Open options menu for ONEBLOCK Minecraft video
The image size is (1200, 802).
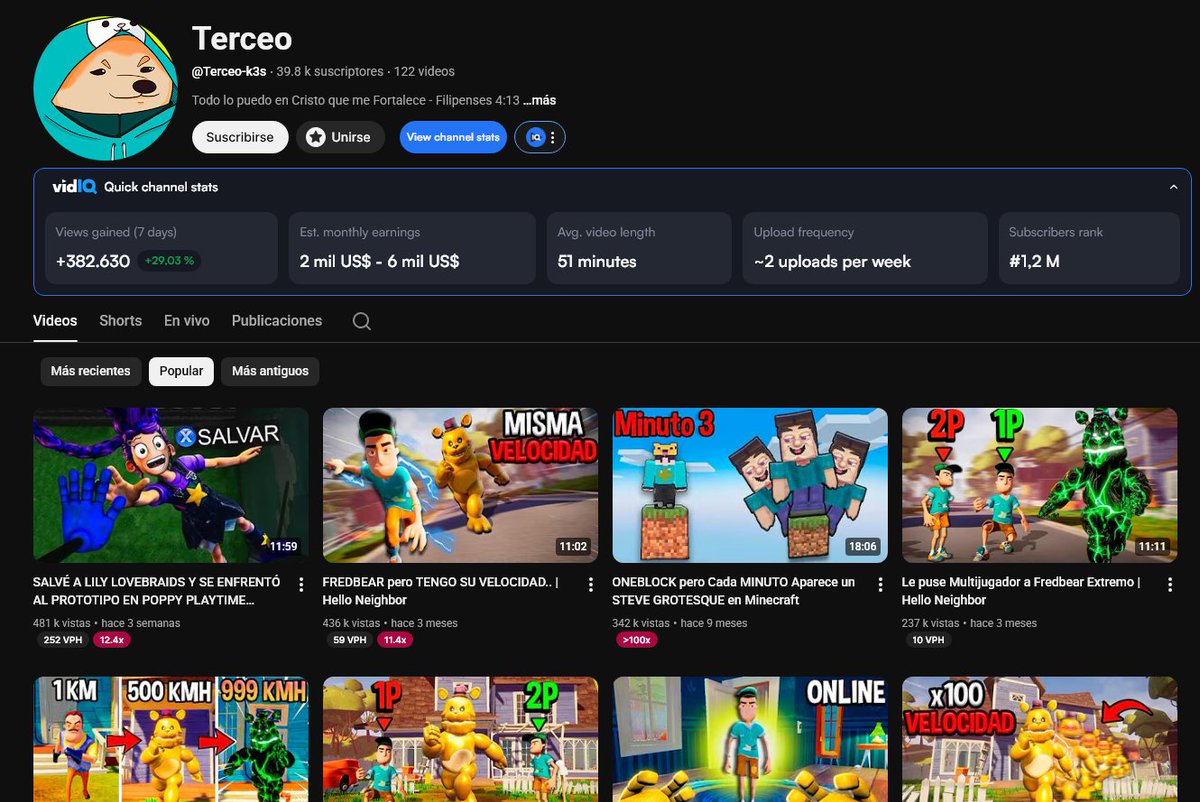(x=881, y=584)
